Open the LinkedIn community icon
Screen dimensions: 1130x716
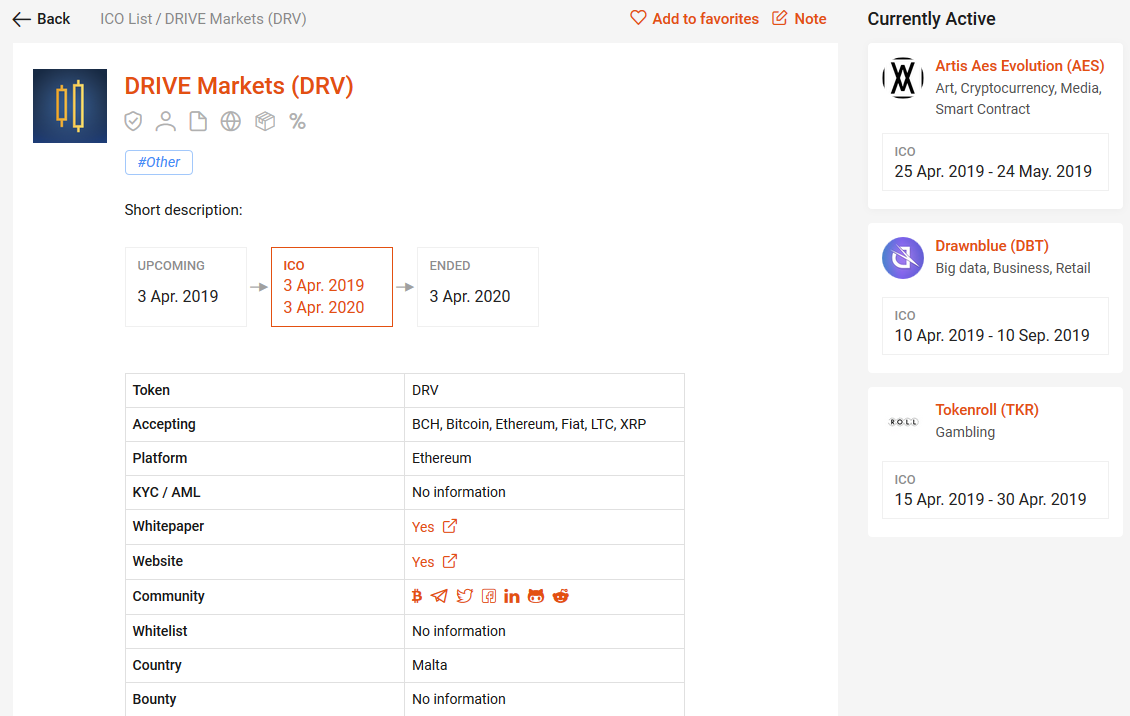pyautogui.click(x=512, y=596)
